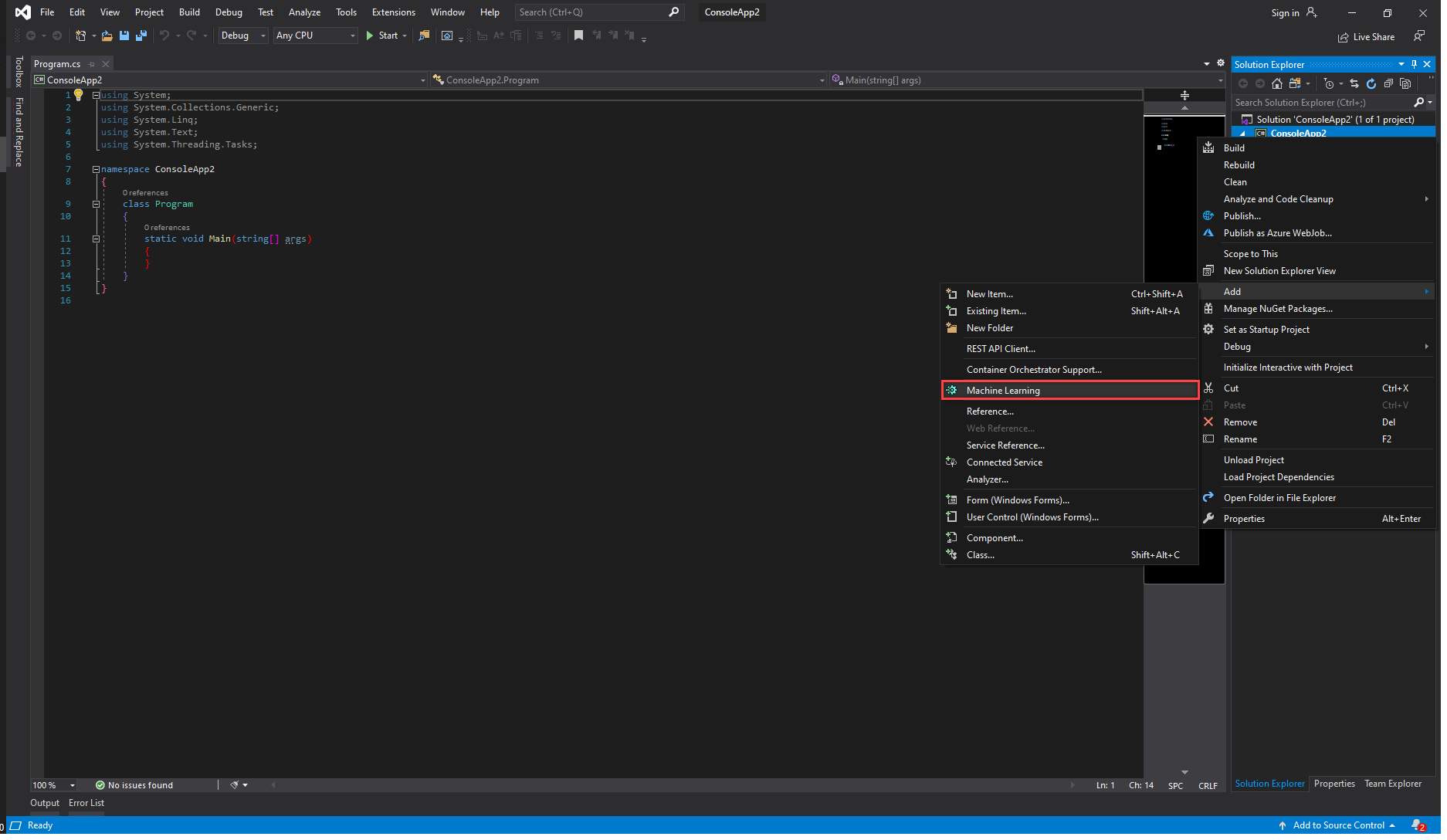Click the Find in Files toolbar icon
1447x840 pixels.
tap(423, 36)
